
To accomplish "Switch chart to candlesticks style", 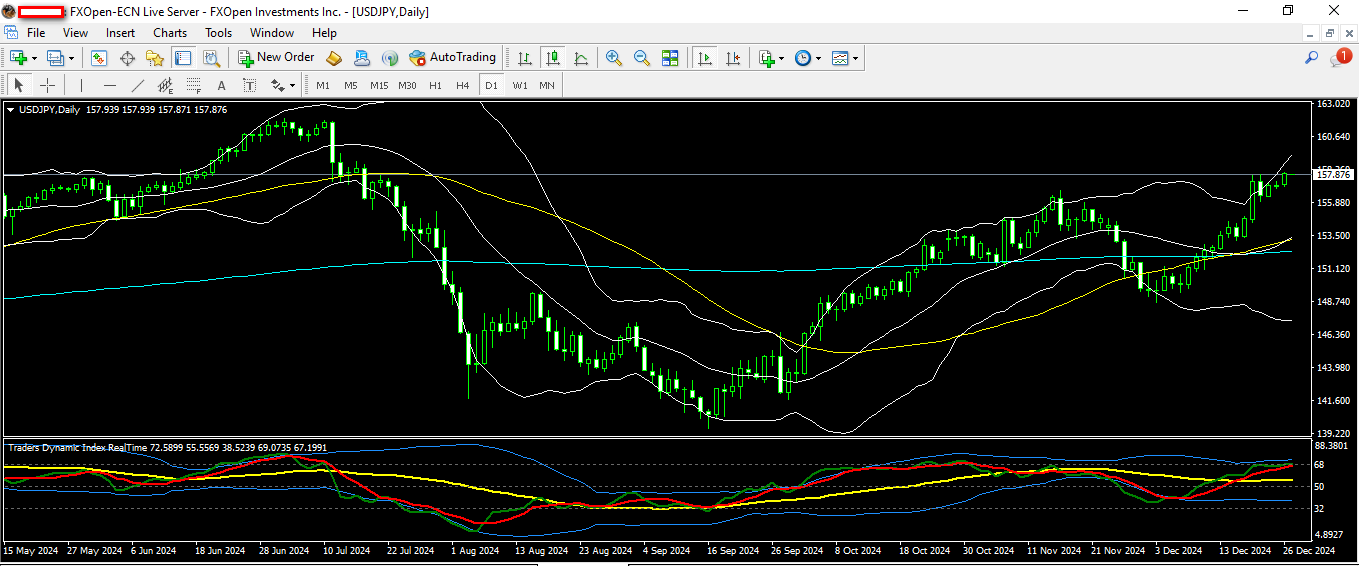I will [x=552, y=58].
